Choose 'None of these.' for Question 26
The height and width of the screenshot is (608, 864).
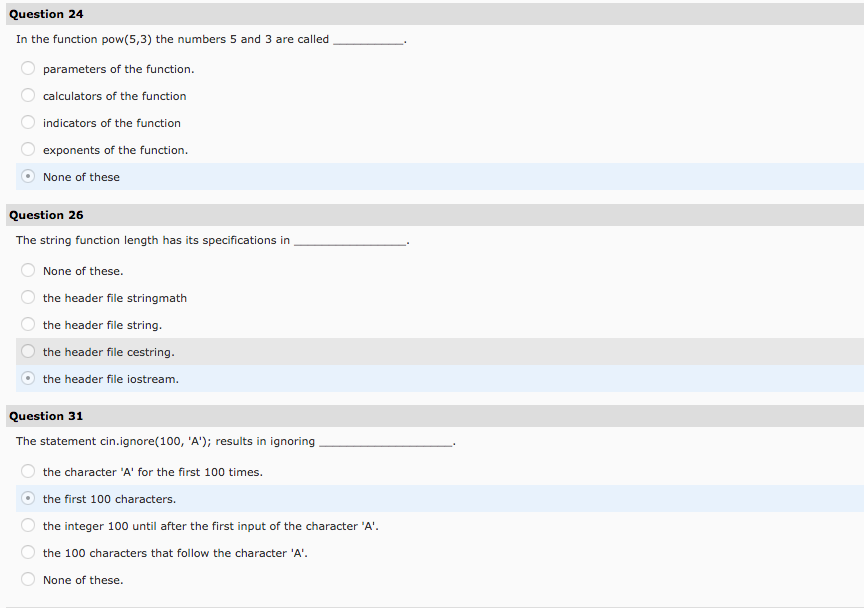point(27,270)
